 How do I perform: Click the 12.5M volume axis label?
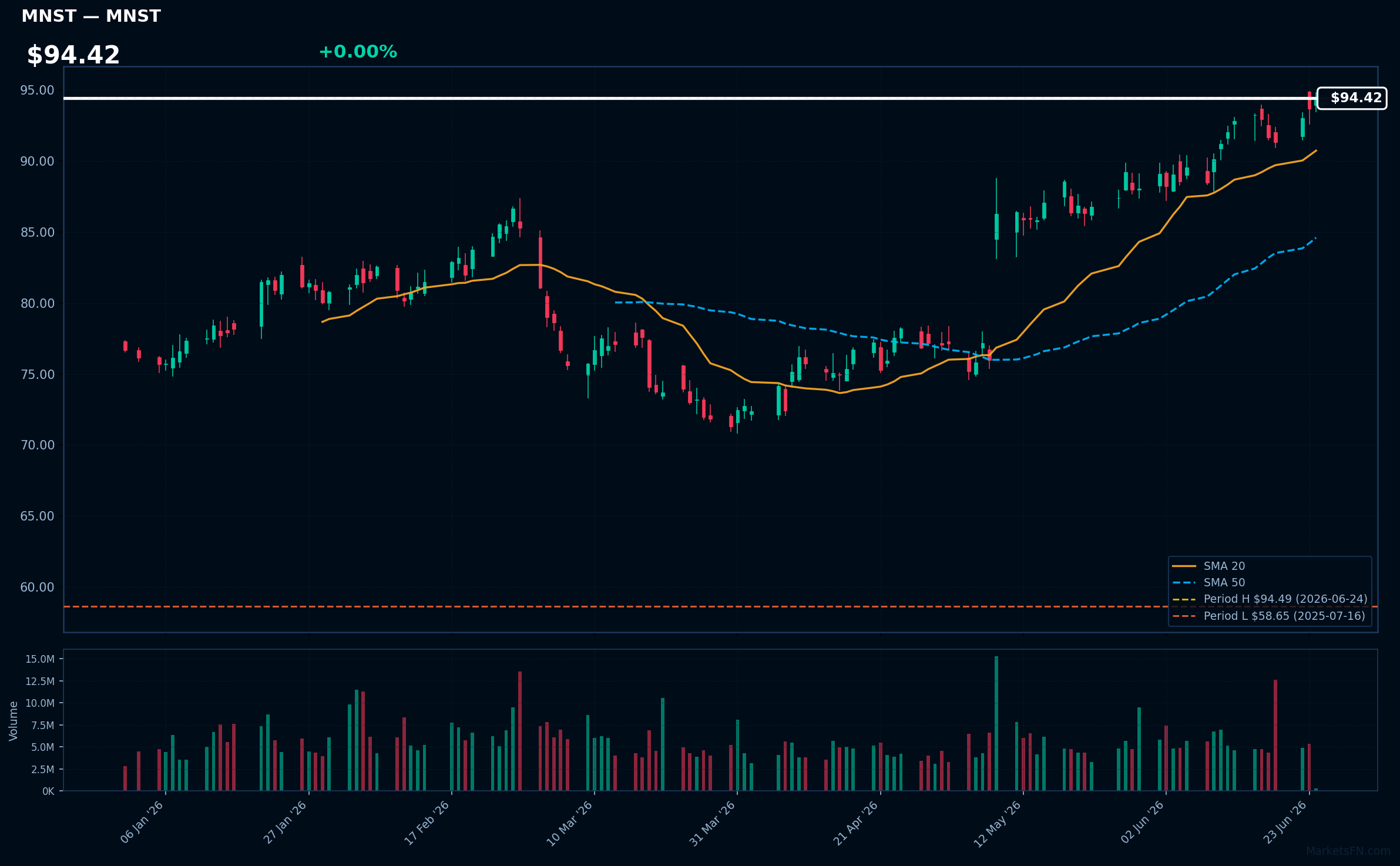tap(40, 681)
